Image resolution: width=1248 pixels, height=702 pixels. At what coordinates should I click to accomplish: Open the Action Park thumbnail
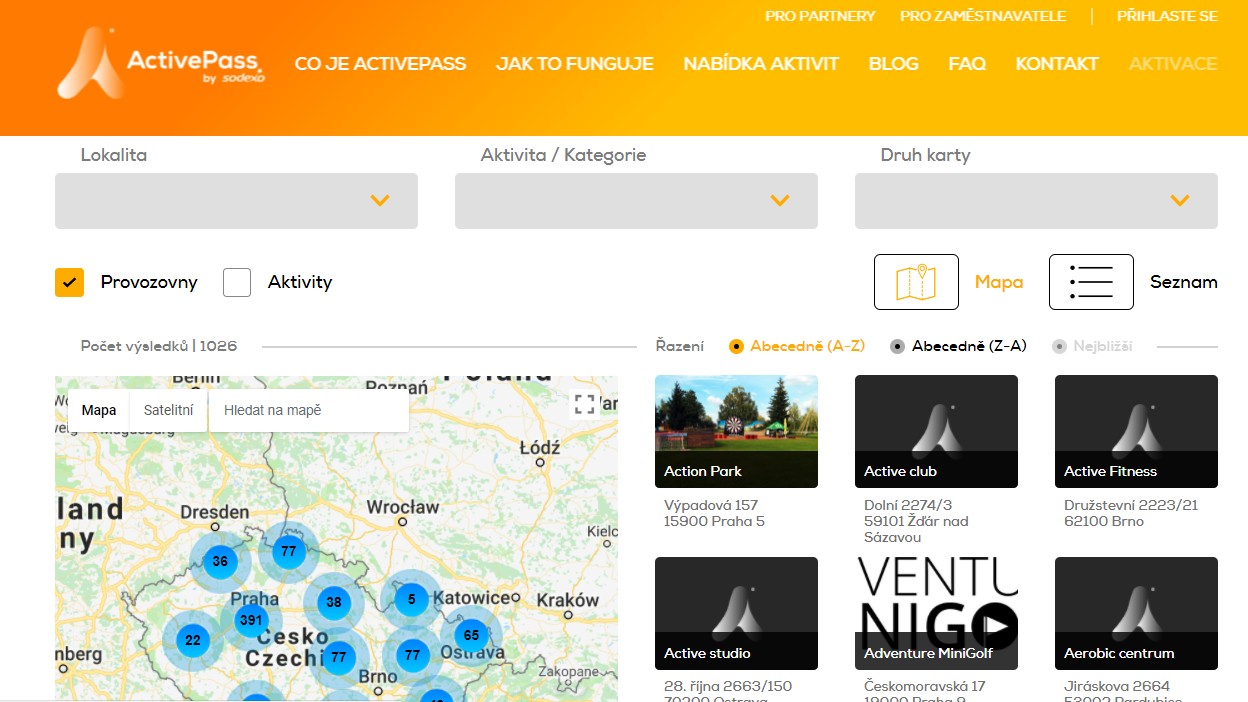(736, 431)
